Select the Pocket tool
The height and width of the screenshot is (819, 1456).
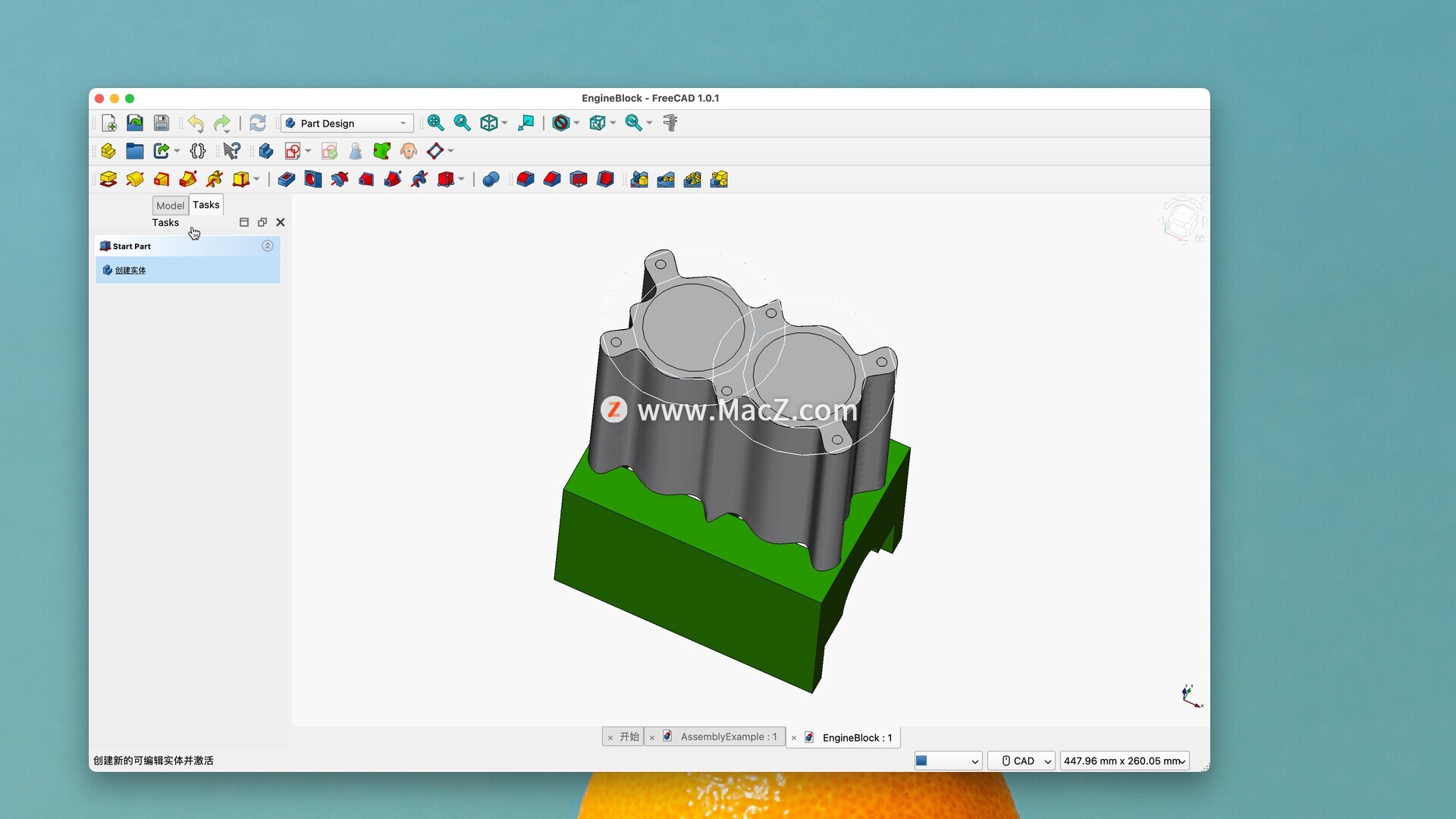point(287,179)
